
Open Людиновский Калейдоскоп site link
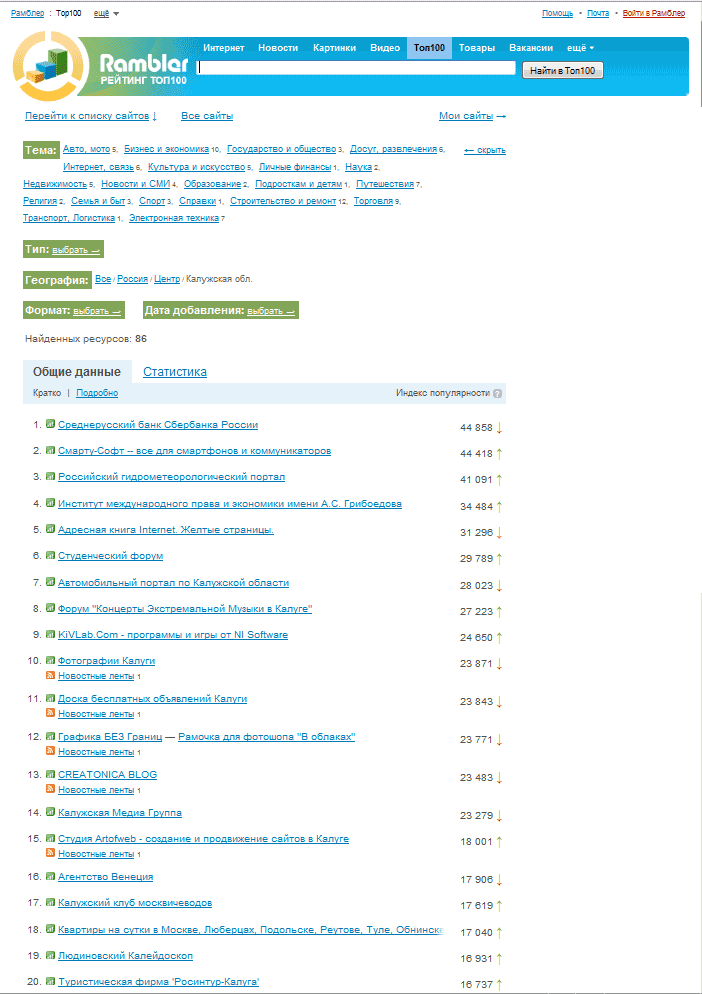pyautogui.click(x=126, y=955)
